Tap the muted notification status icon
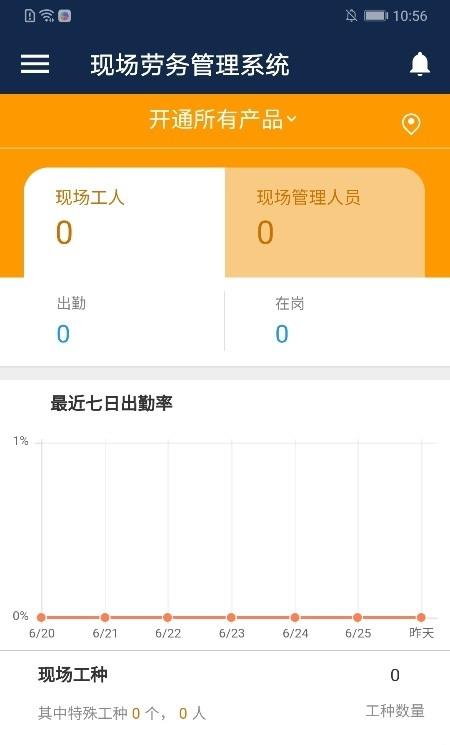 pos(351,16)
